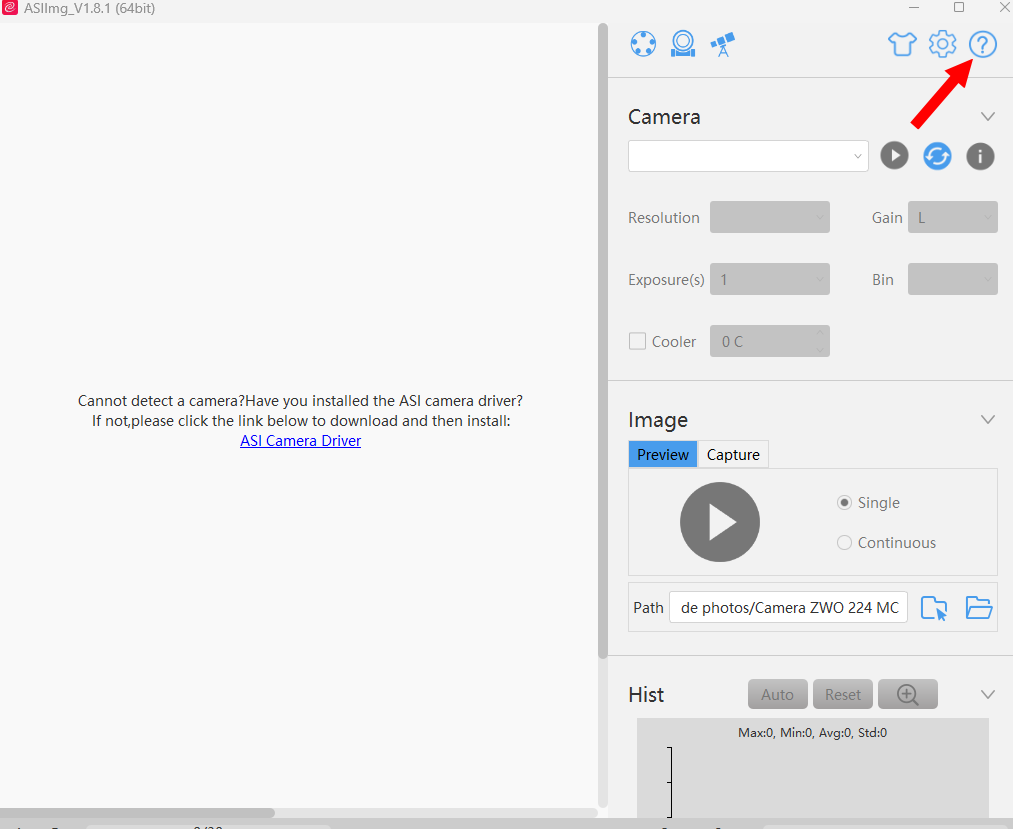Open the Gain dropdown
1013x829 pixels.
952,217
